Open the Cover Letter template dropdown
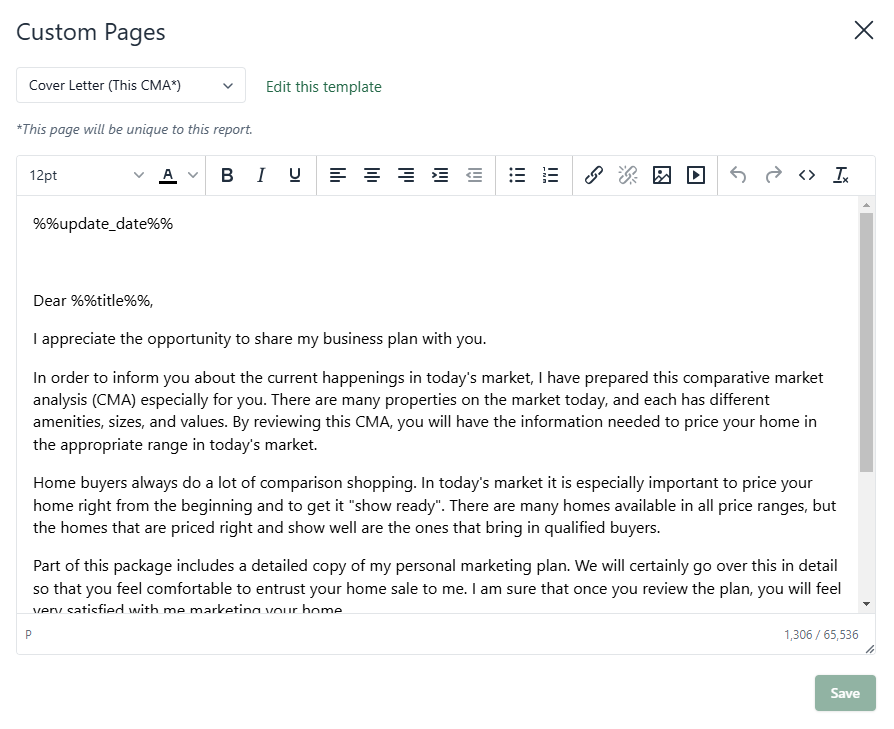Image resolution: width=894 pixels, height=729 pixels. [130, 85]
